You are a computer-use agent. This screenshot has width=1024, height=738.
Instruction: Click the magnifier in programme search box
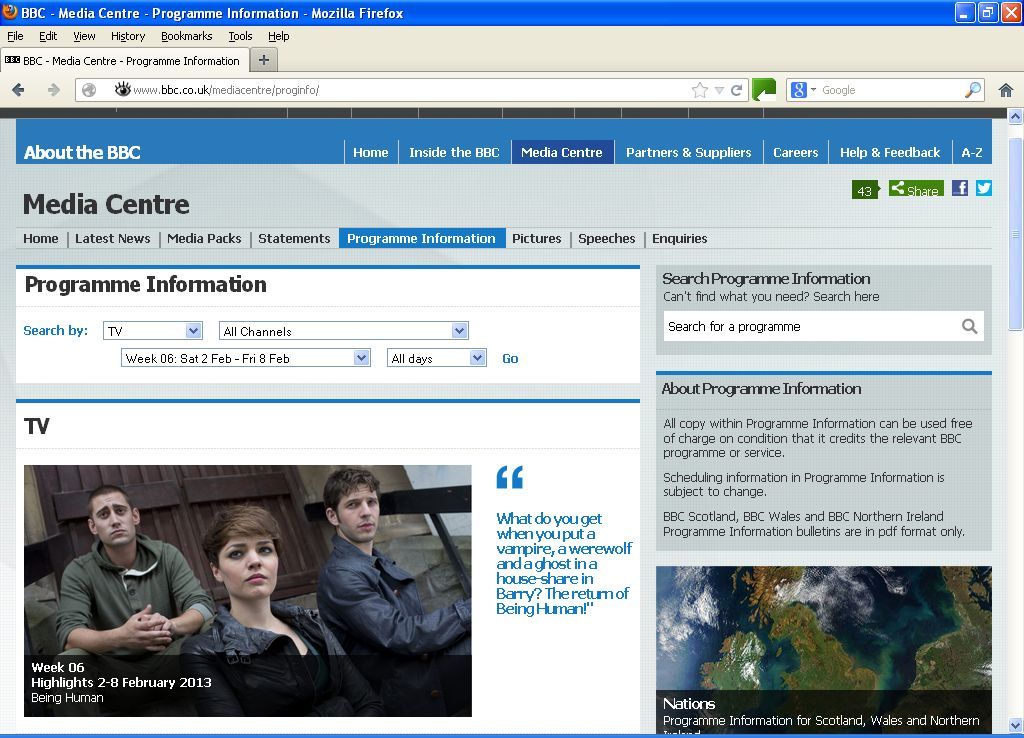pos(969,326)
